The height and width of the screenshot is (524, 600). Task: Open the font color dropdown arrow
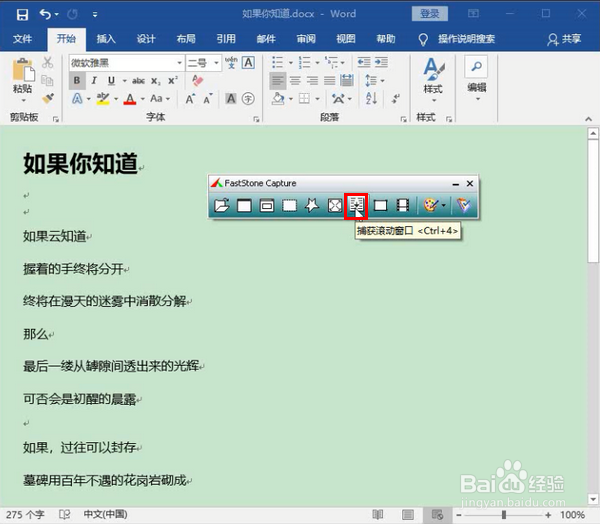point(143,99)
